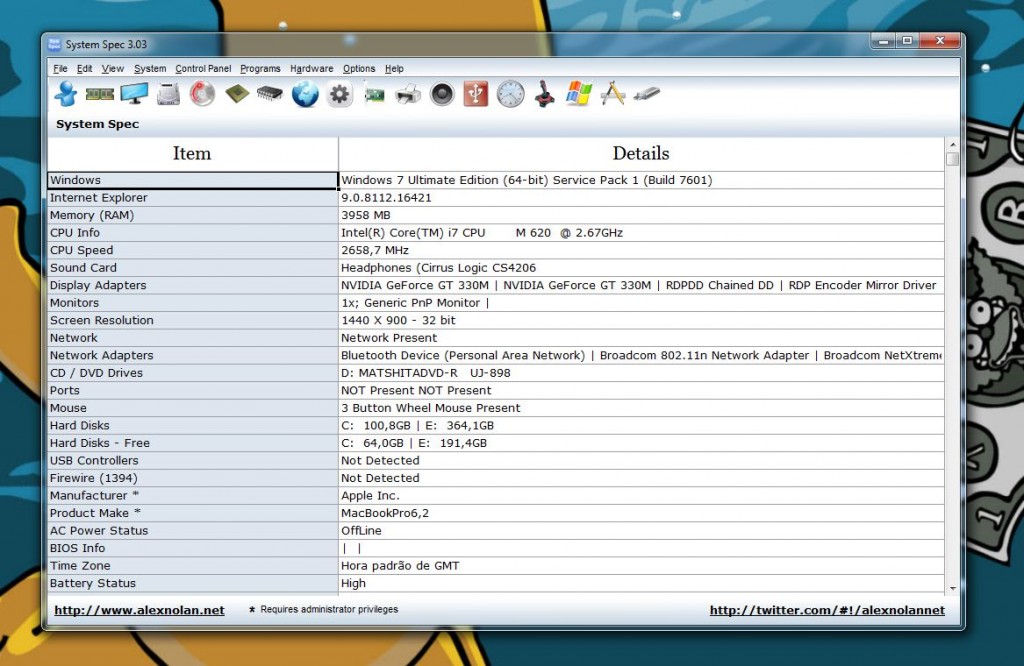Select the Battery Status item cell
Viewport: 1024px width, 666px height.
click(192, 583)
